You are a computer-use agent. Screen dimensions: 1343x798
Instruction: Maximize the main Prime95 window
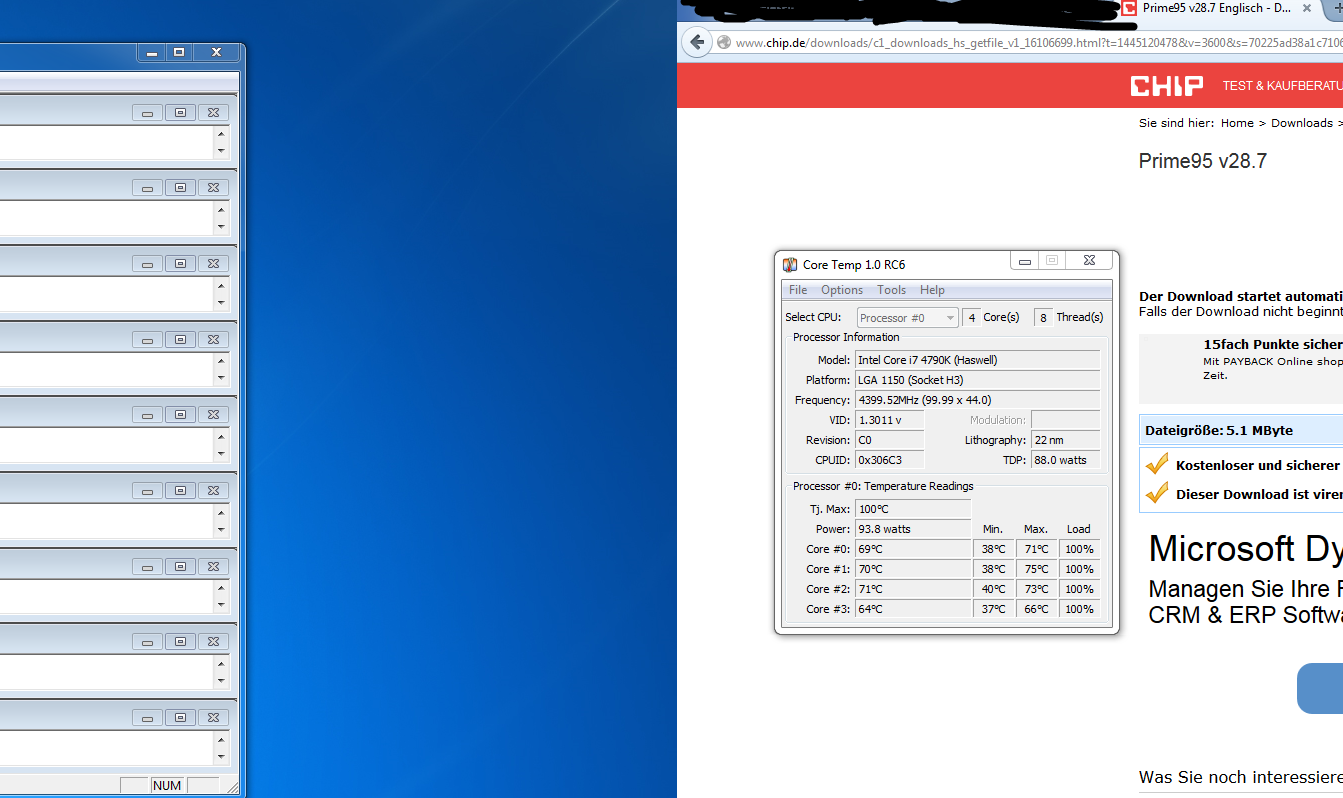(179, 52)
